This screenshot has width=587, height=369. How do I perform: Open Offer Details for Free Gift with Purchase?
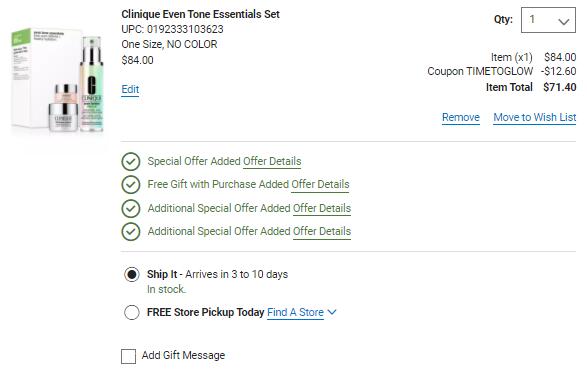[x=320, y=184]
